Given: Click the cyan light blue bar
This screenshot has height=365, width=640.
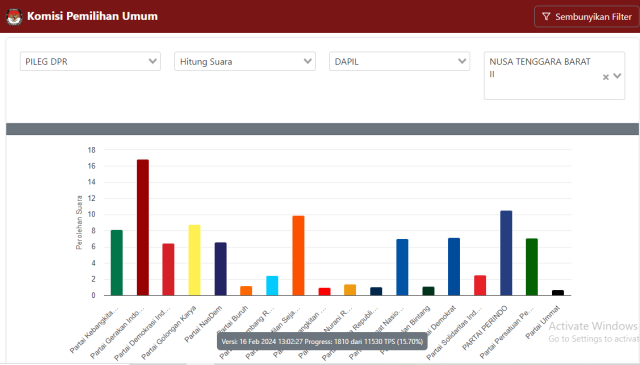Looking at the screenshot, I should coord(272,286).
